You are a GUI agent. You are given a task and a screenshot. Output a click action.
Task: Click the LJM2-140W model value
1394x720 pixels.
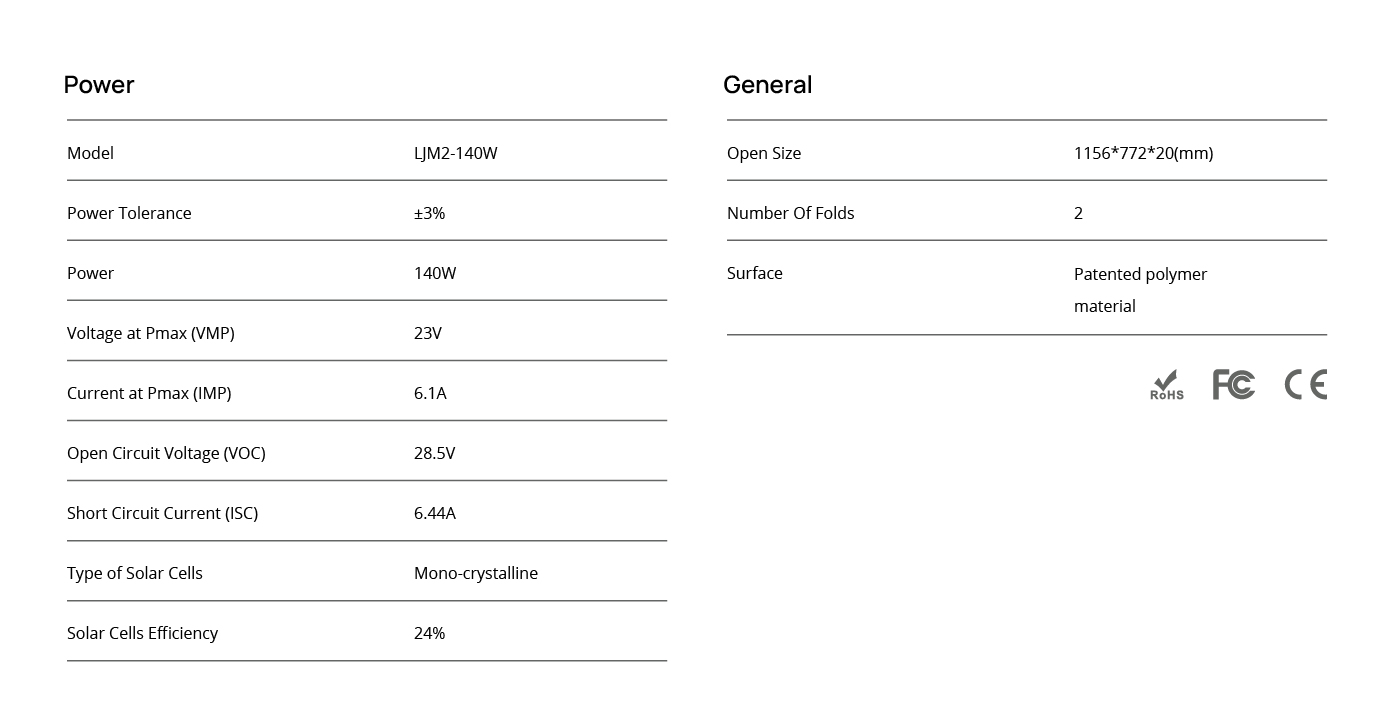click(x=455, y=153)
